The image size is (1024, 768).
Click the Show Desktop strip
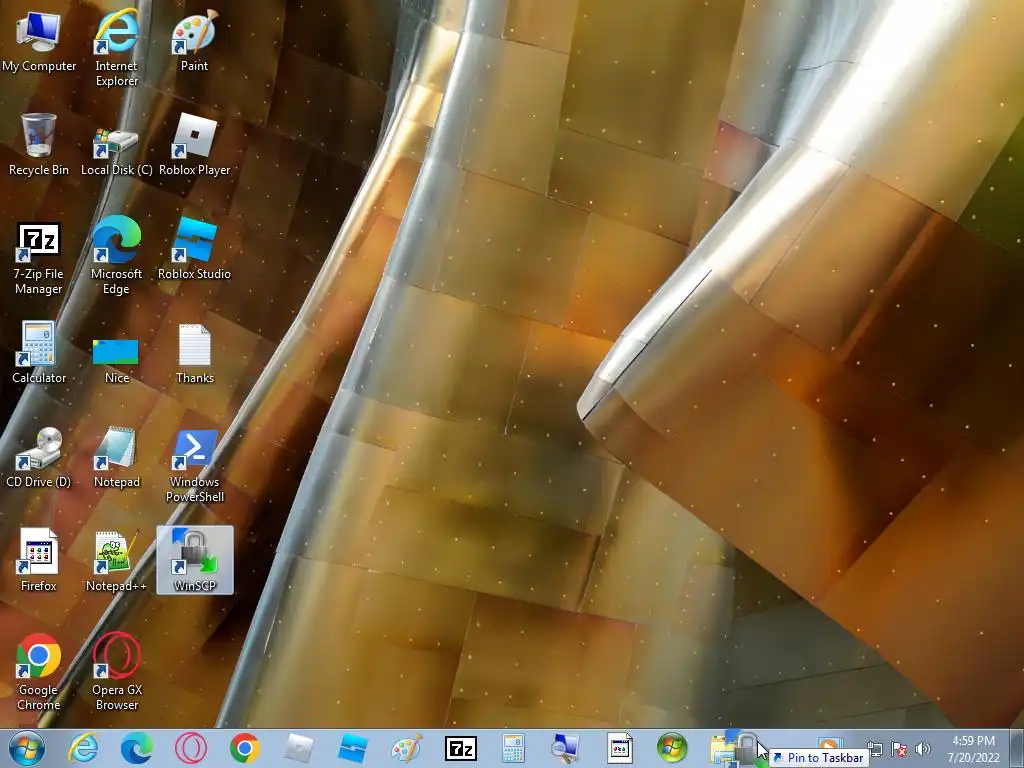click(1017, 748)
